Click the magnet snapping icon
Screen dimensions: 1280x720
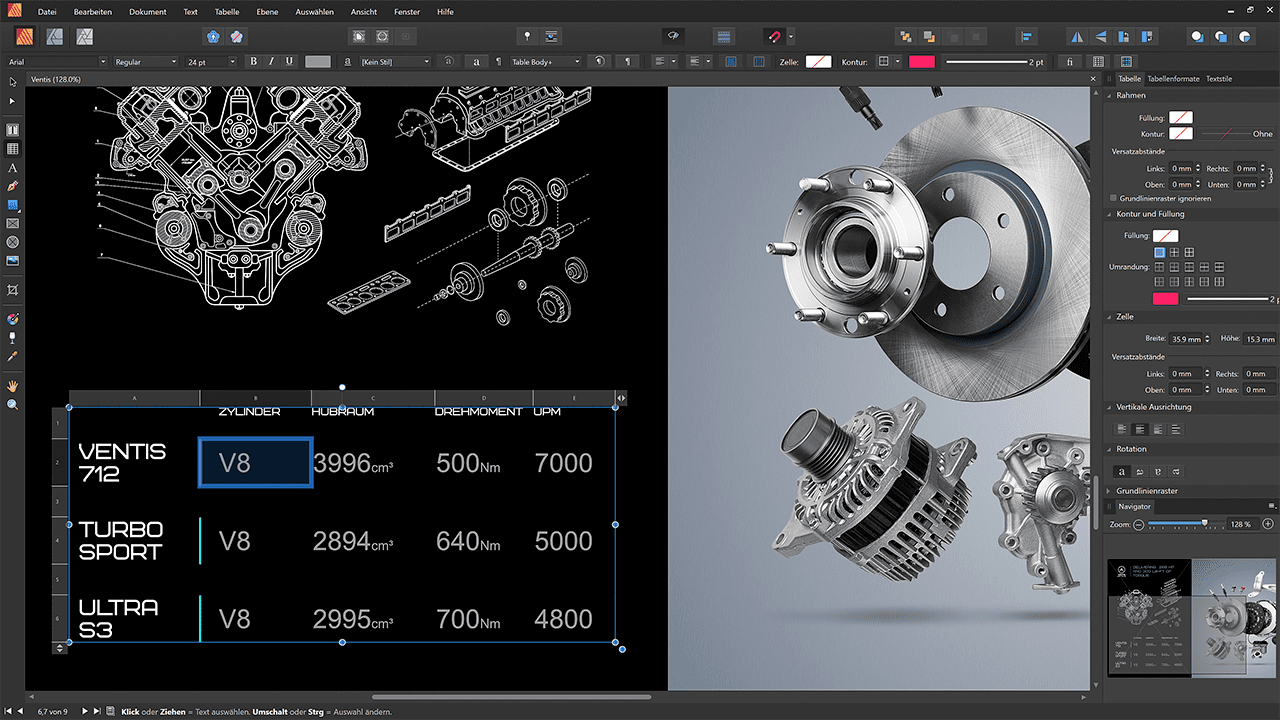click(x=773, y=37)
